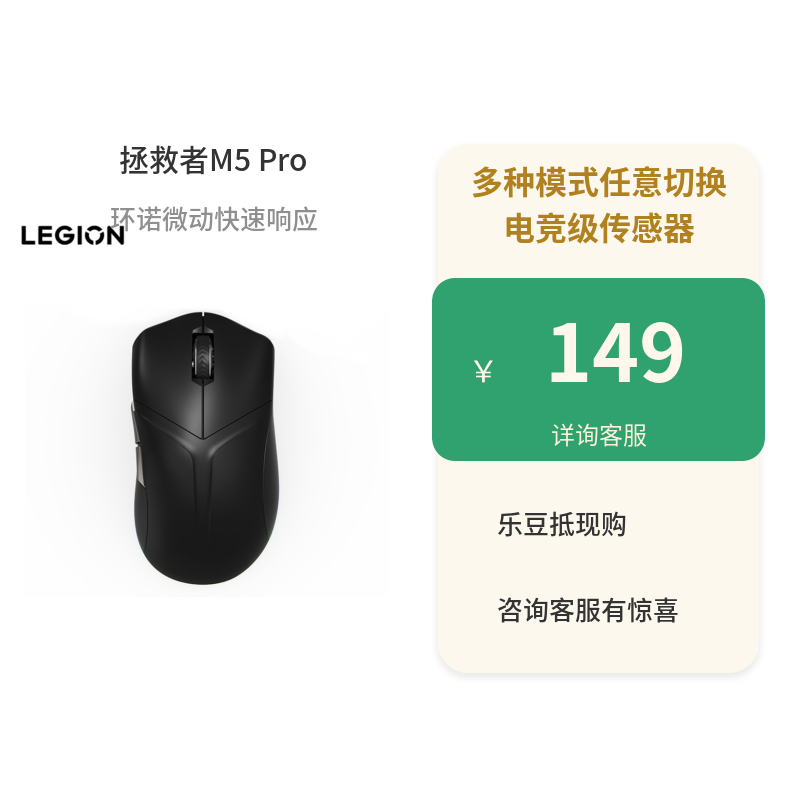800x800 pixels.
Task: Click the upper side button on the mouse
Action: [x=135, y=422]
